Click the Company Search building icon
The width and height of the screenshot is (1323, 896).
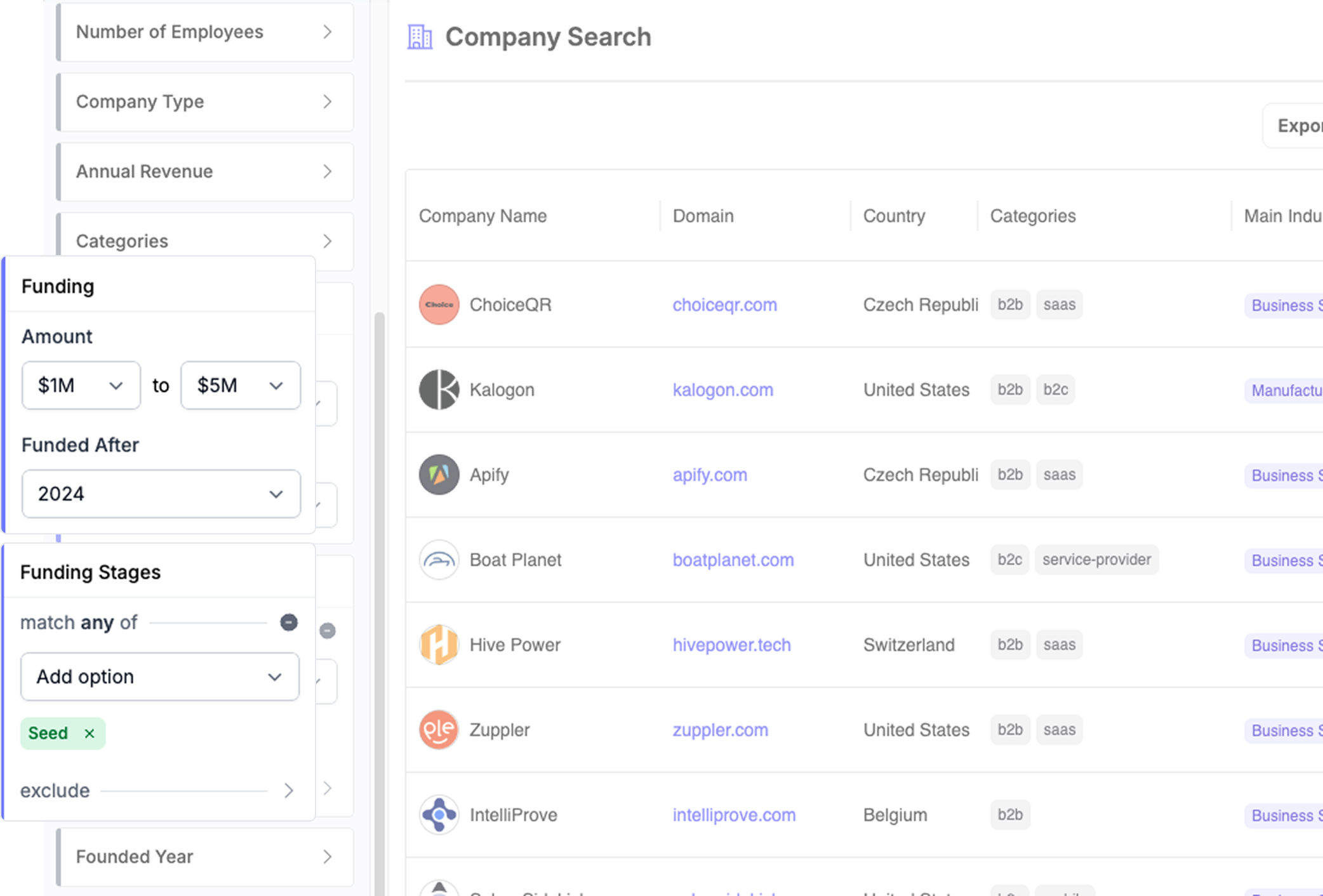click(420, 37)
